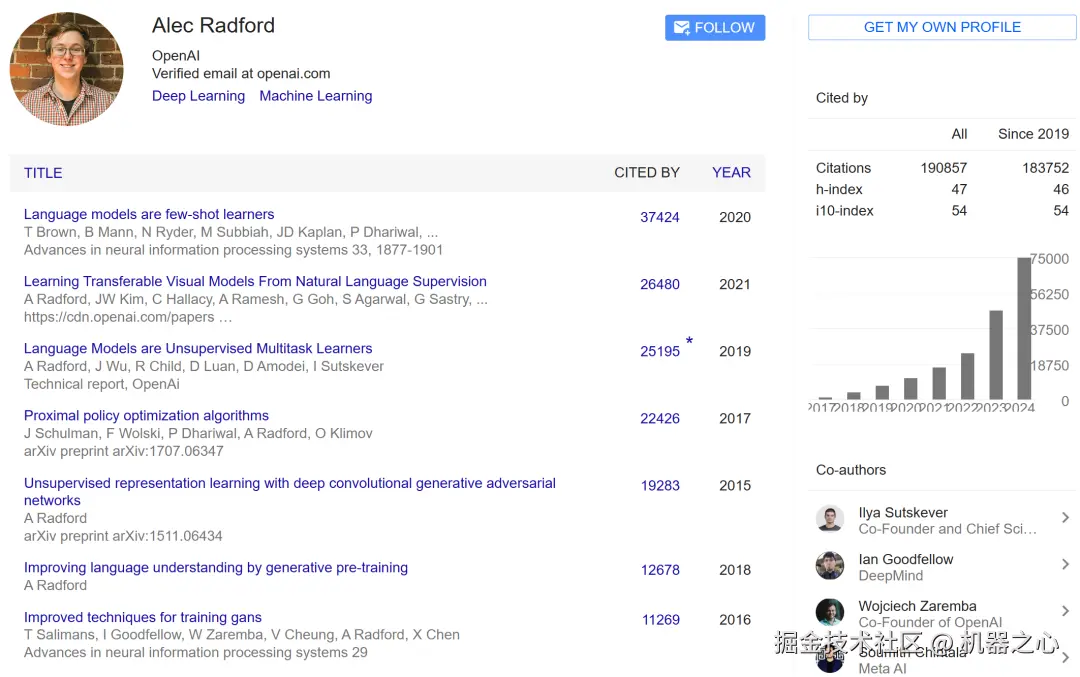Open Ilya Sutskever's co-author avatar

click(x=830, y=519)
